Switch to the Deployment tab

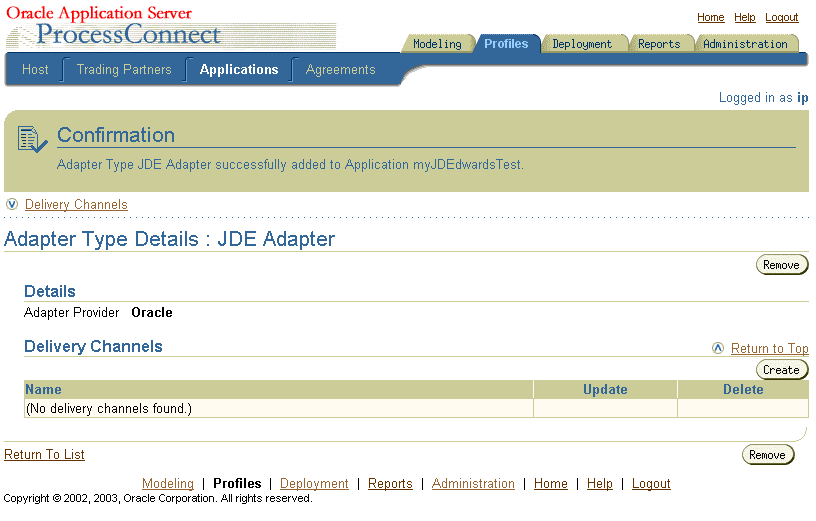click(582, 44)
